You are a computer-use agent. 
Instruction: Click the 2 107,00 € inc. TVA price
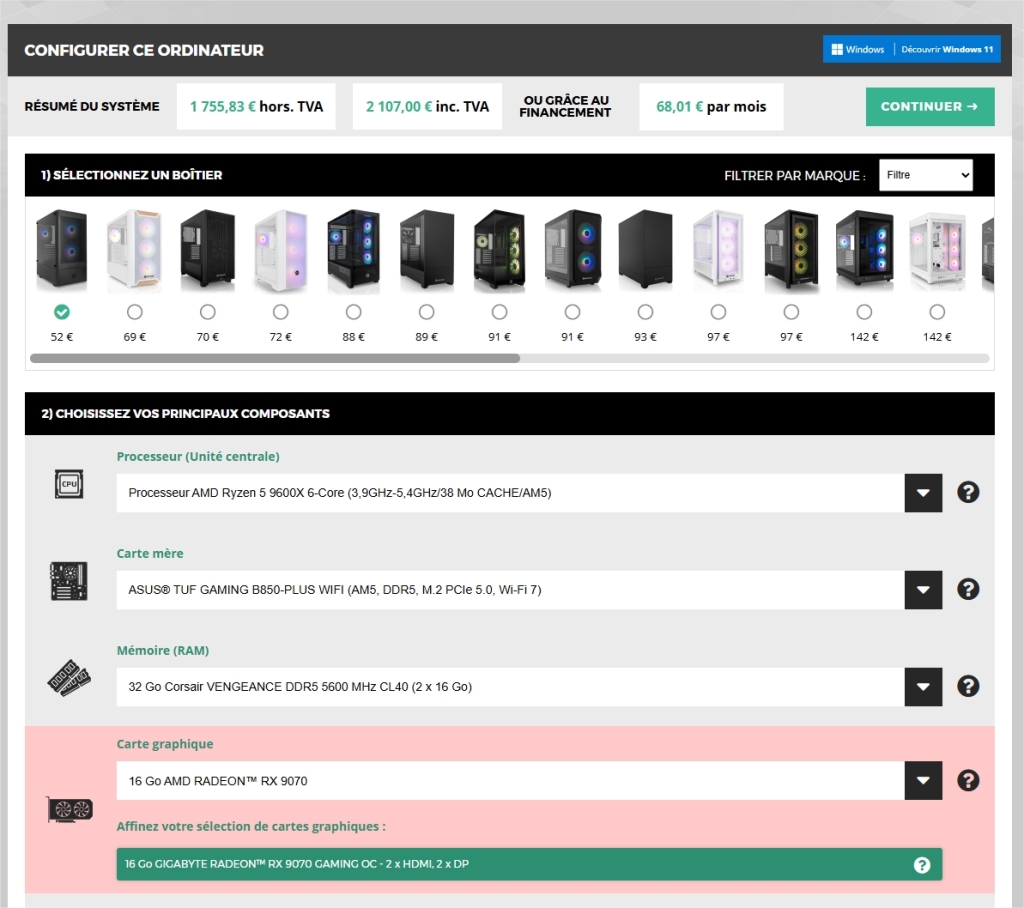click(427, 106)
